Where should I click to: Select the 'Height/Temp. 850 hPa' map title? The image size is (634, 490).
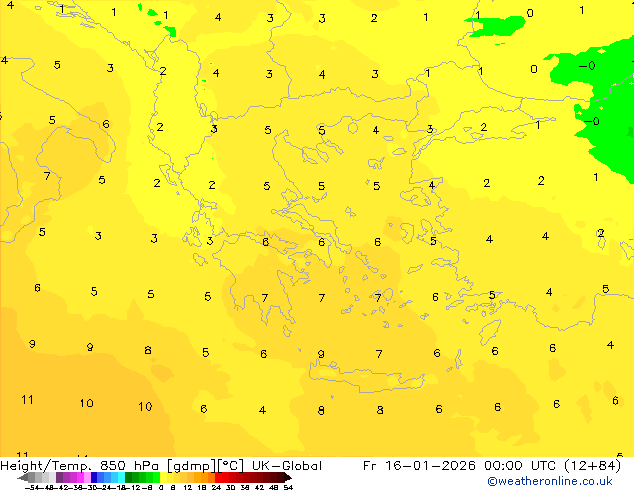click(x=81, y=466)
